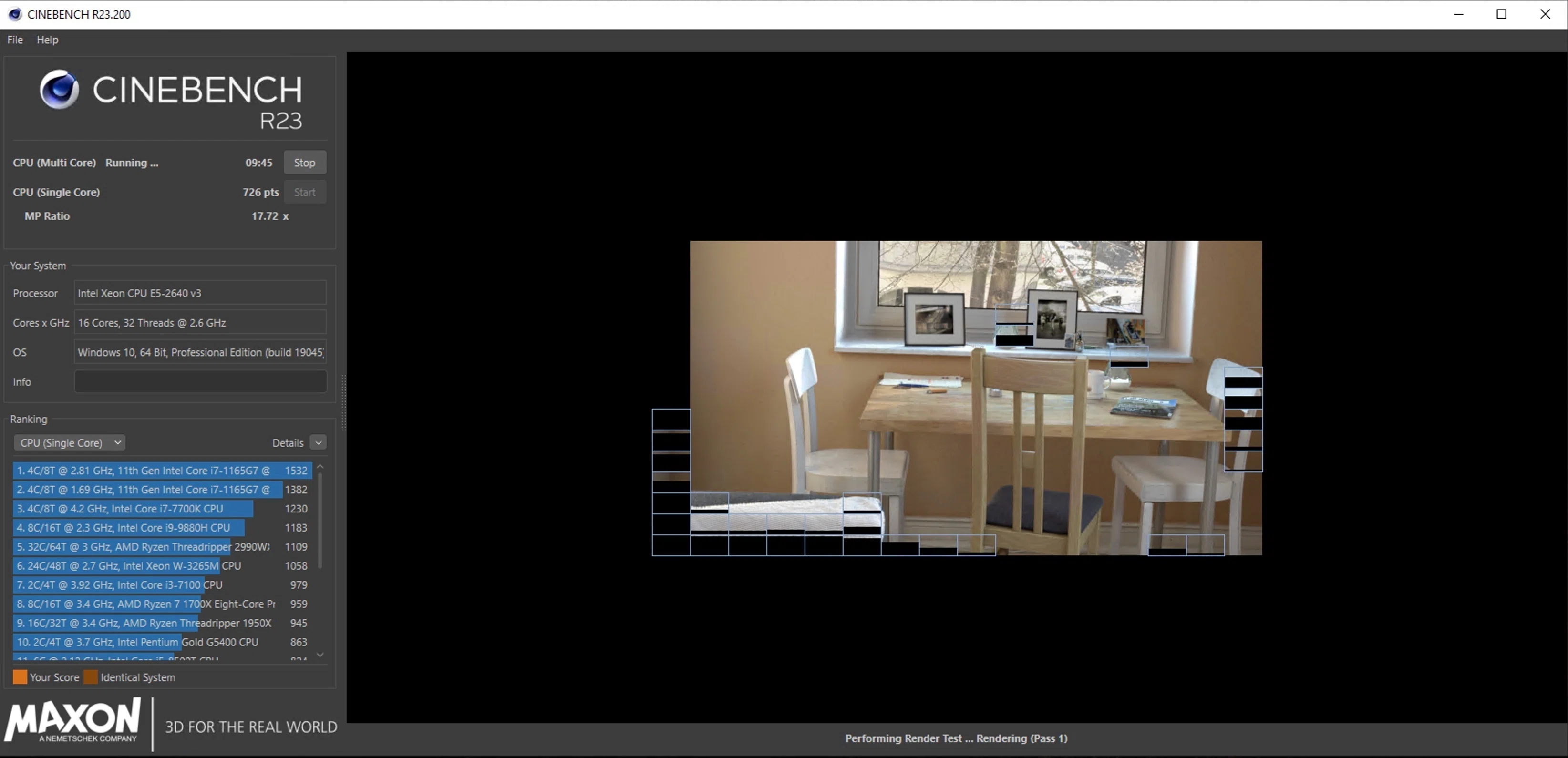This screenshot has width=1568, height=758.
Task: Click the 726 pts single core score
Action: [x=260, y=192]
